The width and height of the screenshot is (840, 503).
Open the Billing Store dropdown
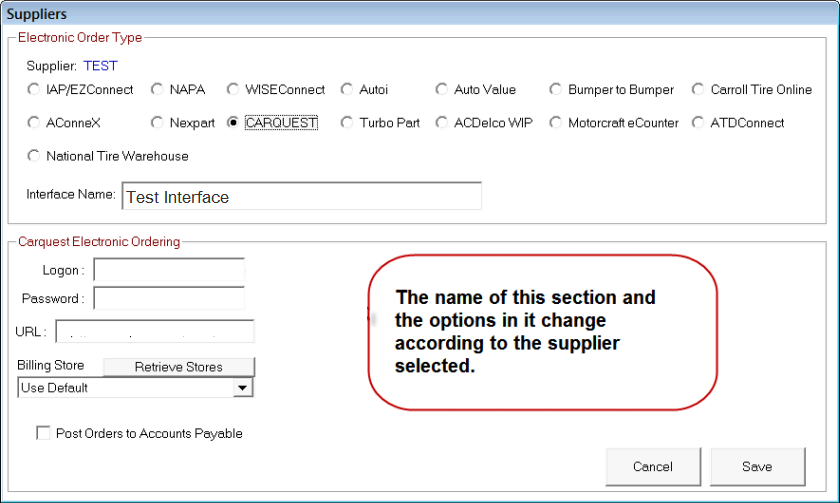point(241,388)
